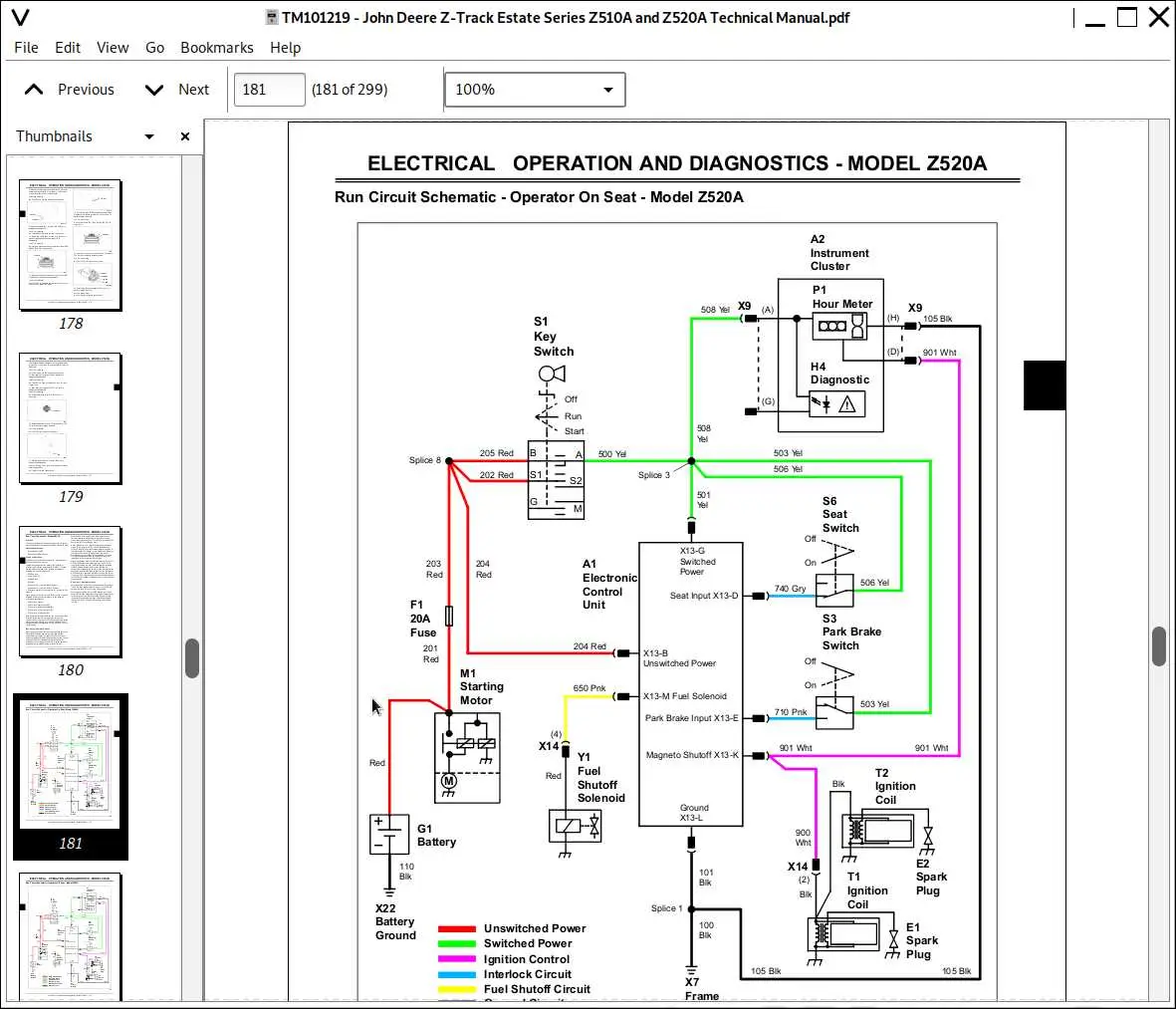Image resolution: width=1176 pixels, height=1009 pixels.
Task: Click the Y1 Fuel Shutoff Solenoid symbol
Action: [x=575, y=826]
